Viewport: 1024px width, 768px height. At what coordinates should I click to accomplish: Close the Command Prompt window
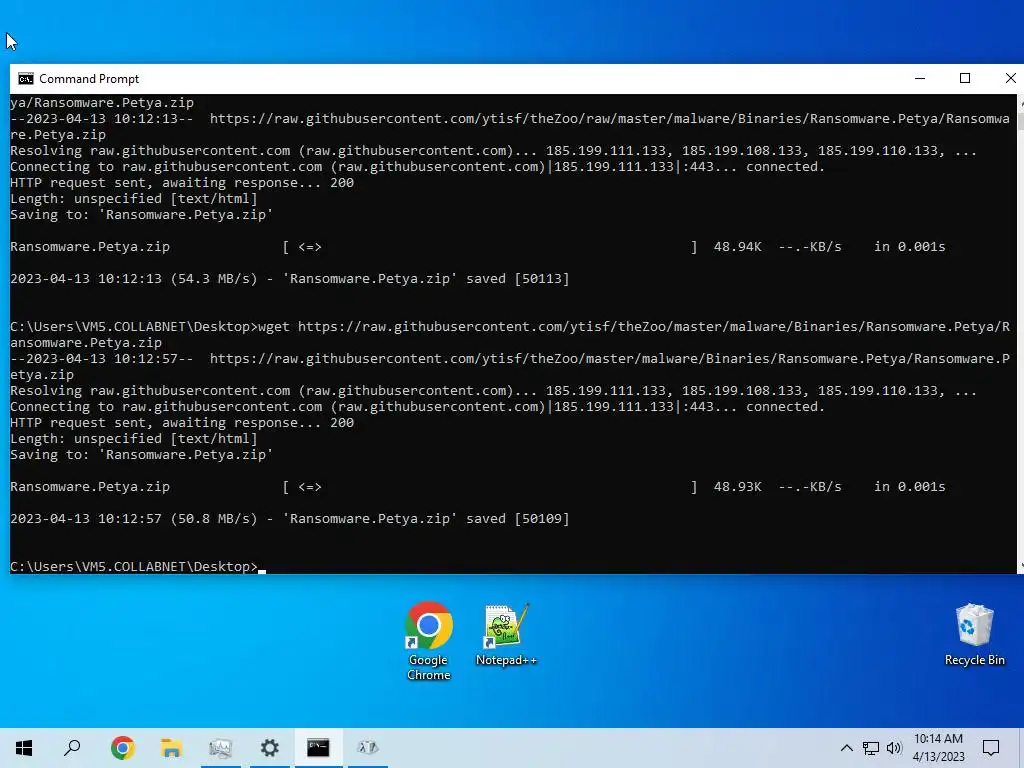[1010, 78]
